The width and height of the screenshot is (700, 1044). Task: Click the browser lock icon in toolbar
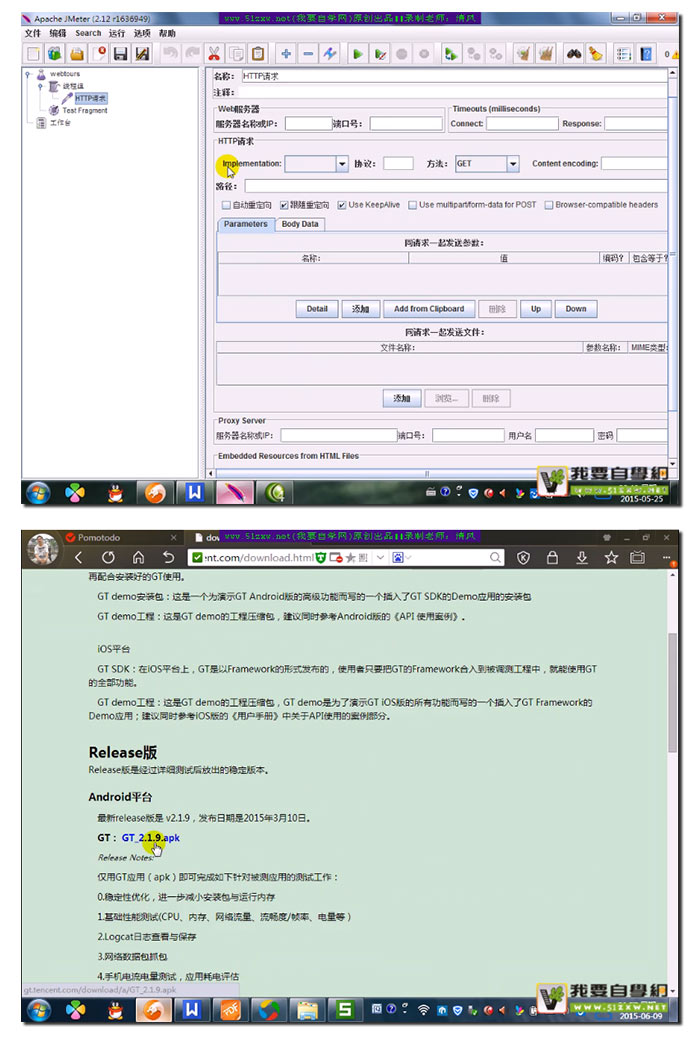point(552,557)
